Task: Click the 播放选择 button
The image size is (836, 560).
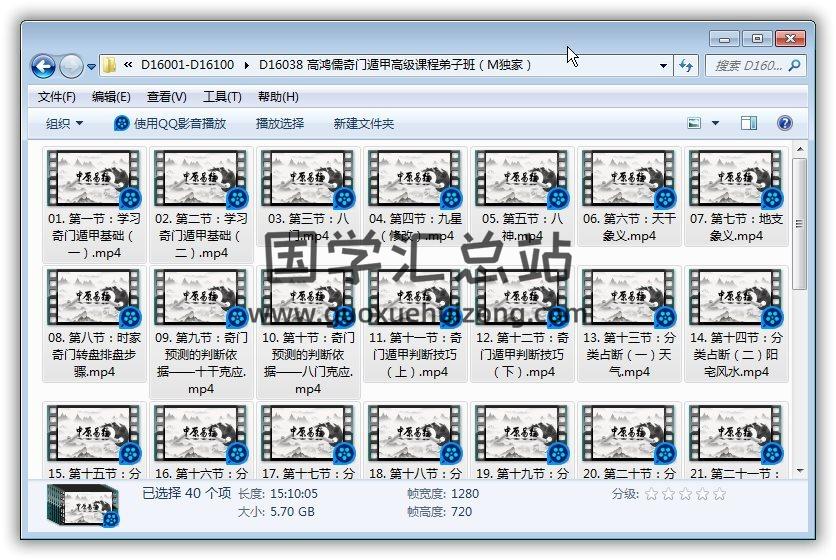Action: [x=280, y=124]
